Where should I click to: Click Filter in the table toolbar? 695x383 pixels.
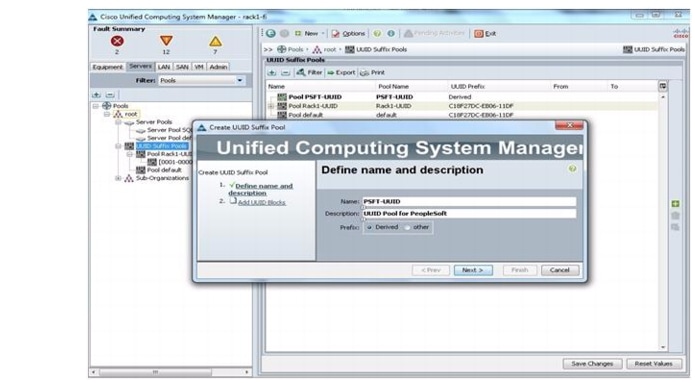[x=309, y=72]
